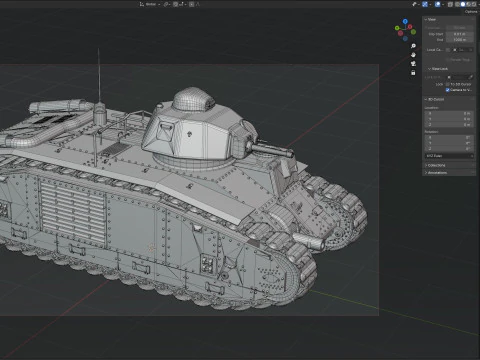Open the Transform Orientation (Global) dropdown

point(150,4)
